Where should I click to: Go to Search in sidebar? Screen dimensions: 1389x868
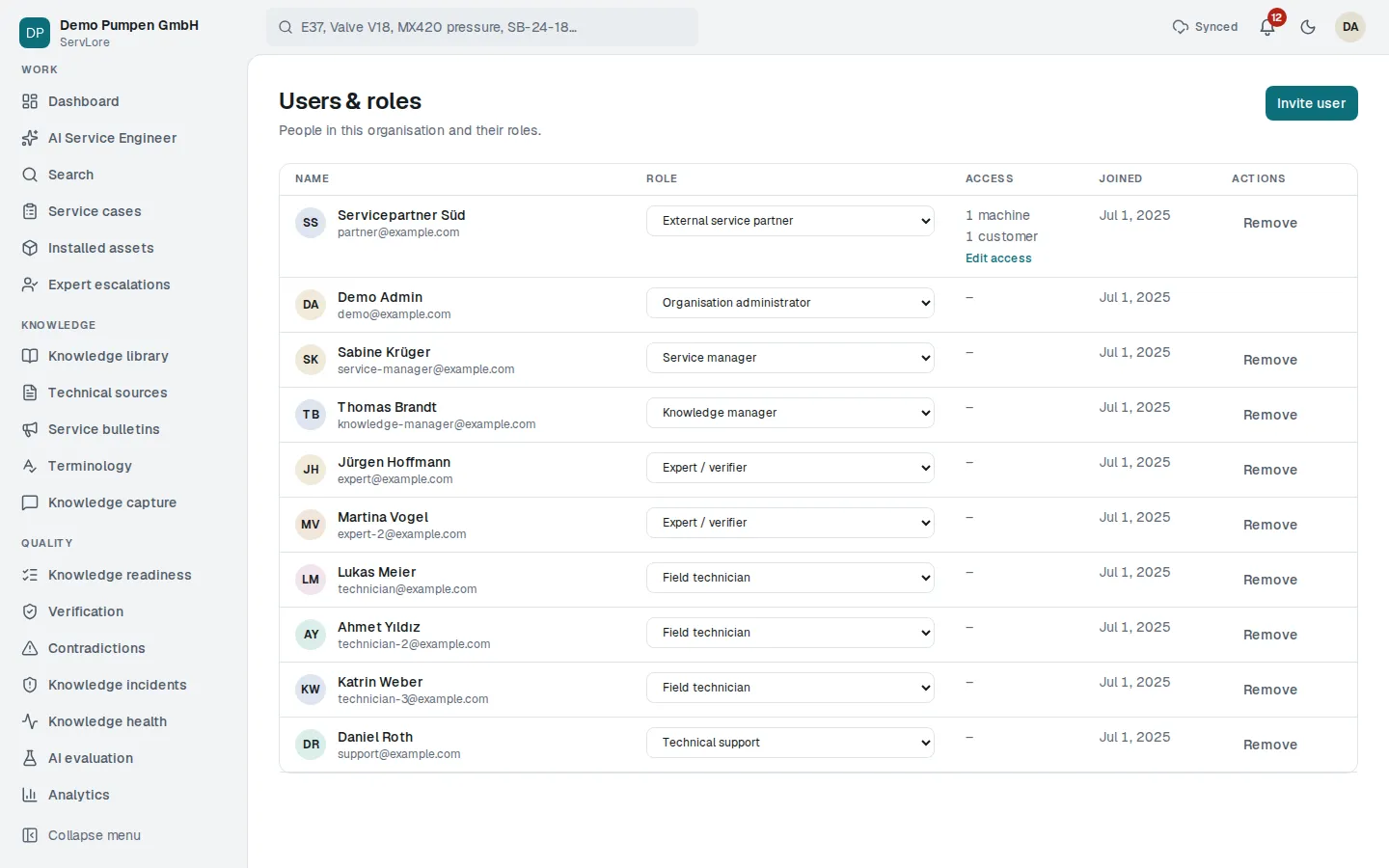pyautogui.click(x=123, y=175)
